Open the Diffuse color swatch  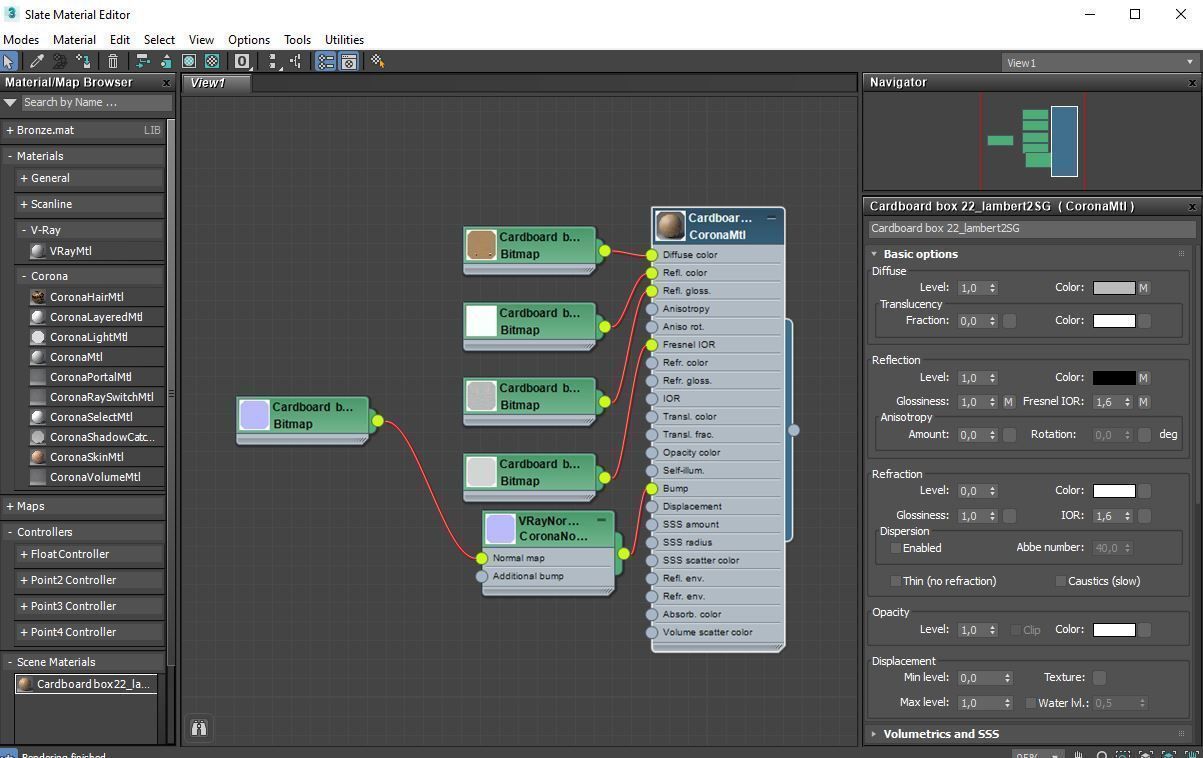point(1113,288)
